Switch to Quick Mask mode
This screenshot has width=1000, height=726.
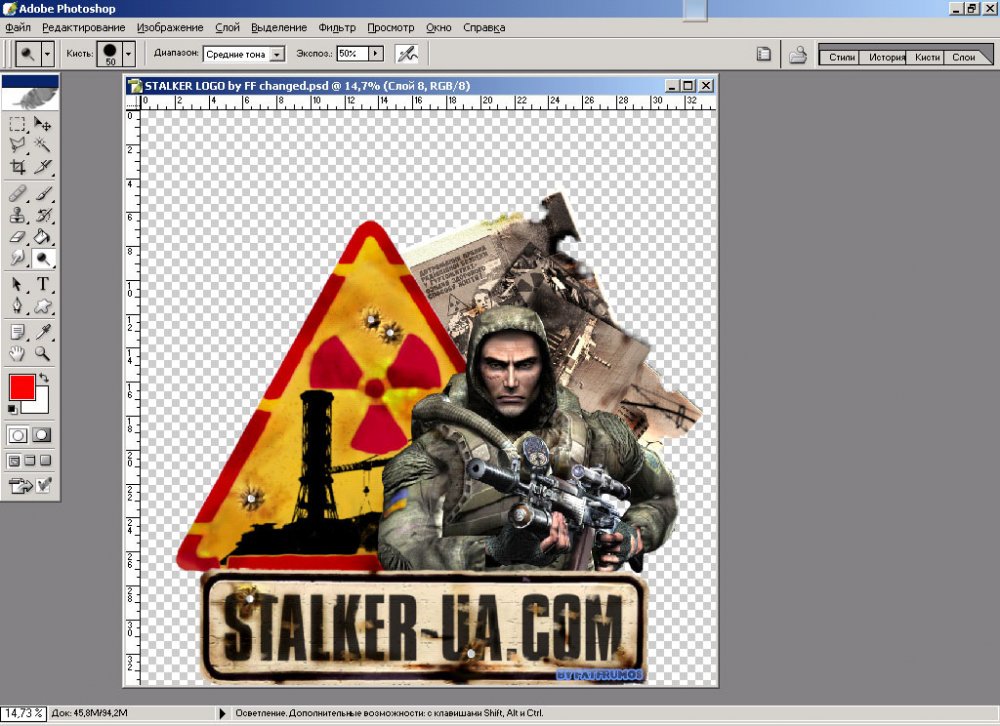[42, 435]
